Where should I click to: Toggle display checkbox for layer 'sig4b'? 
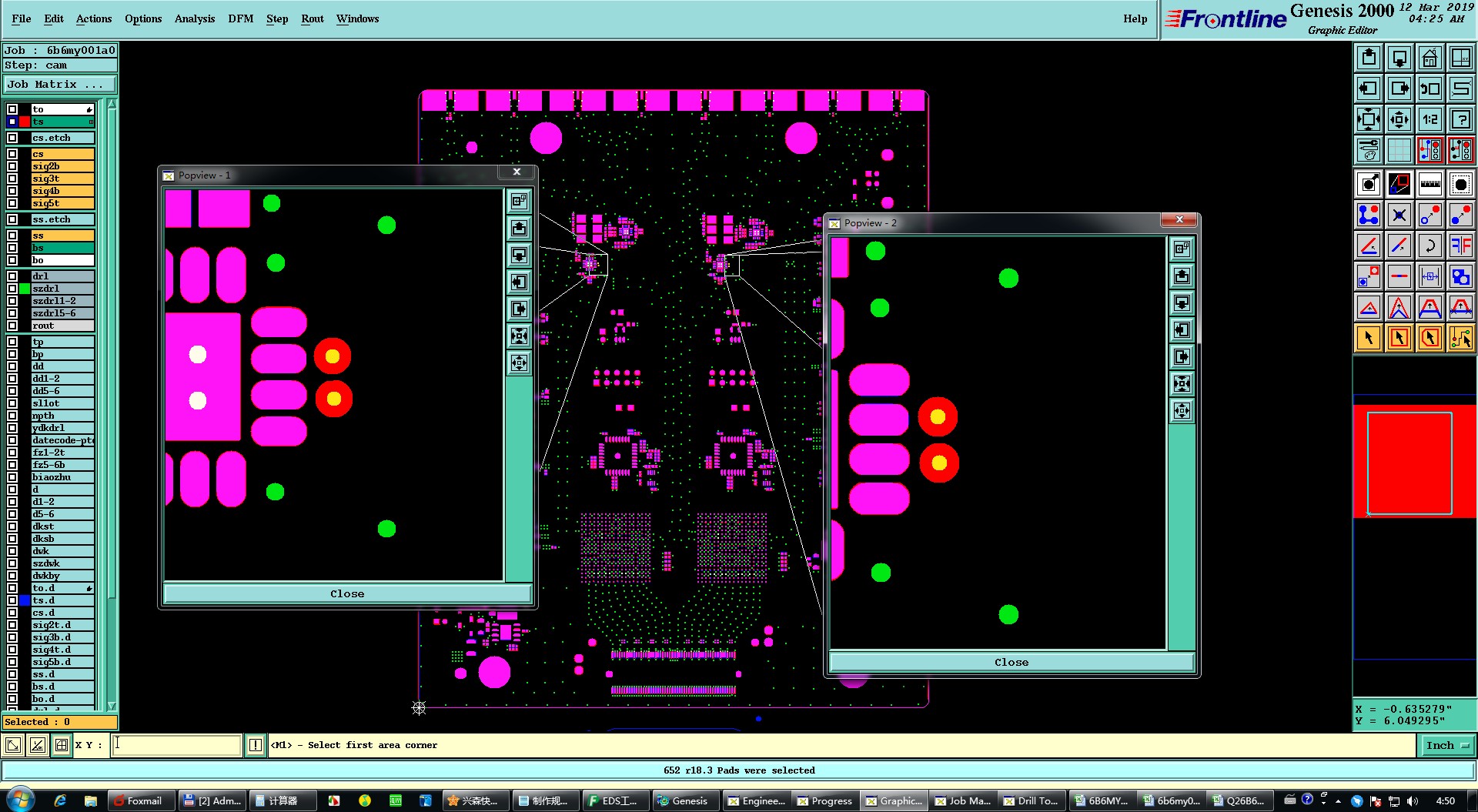(x=12, y=191)
